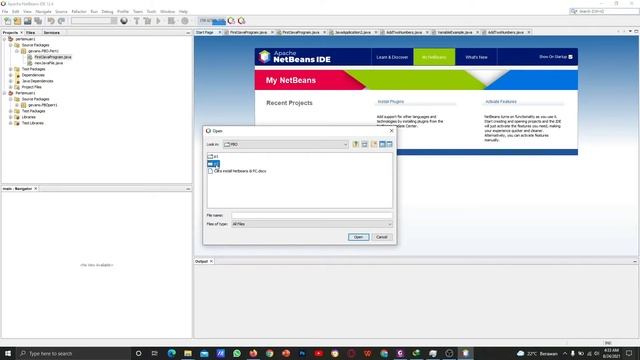Open the Learn & Discover tab on Start Page
Viewport: 640px width, 360px height.
click(392, 57)
